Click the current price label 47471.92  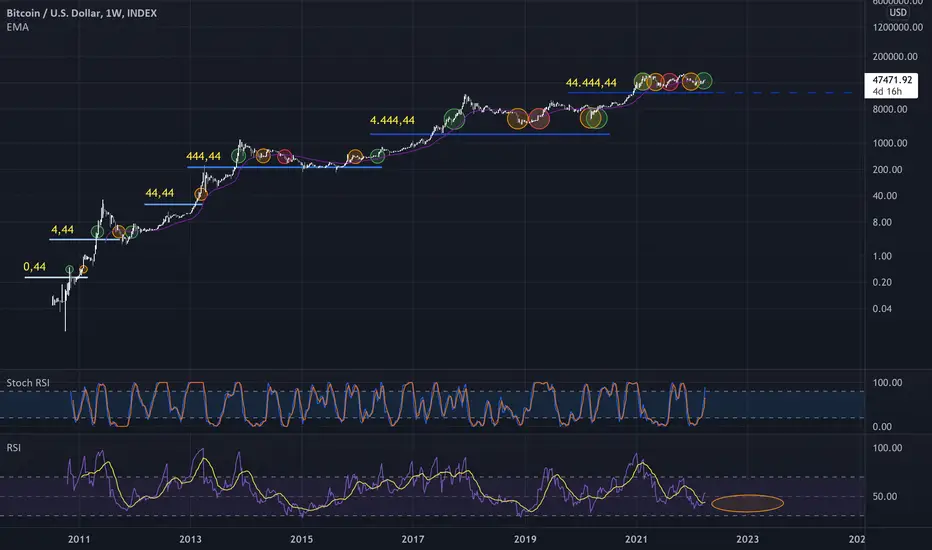click(x=892, y=80)
